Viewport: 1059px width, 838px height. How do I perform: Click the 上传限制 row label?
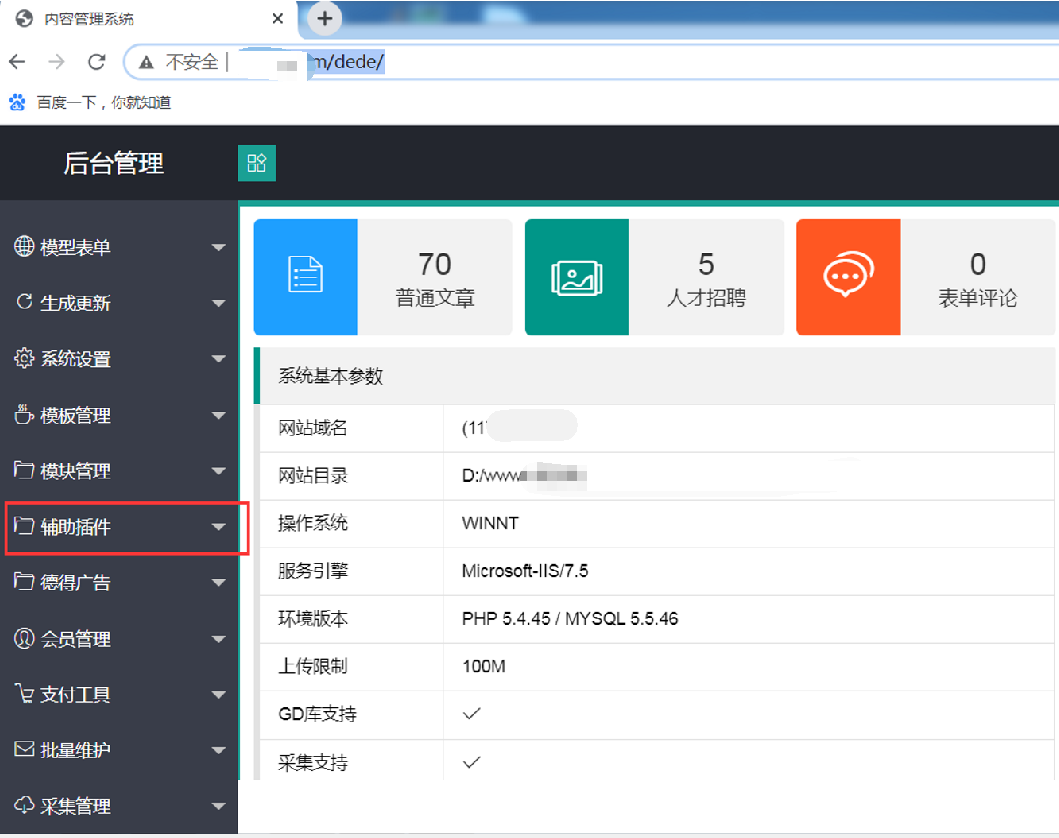point(313,666)
